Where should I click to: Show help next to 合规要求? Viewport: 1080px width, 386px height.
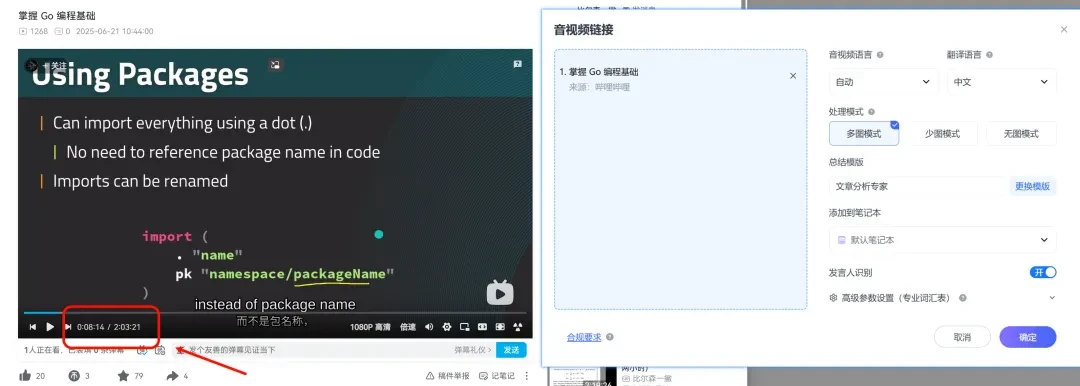click(x=610, y=337)
